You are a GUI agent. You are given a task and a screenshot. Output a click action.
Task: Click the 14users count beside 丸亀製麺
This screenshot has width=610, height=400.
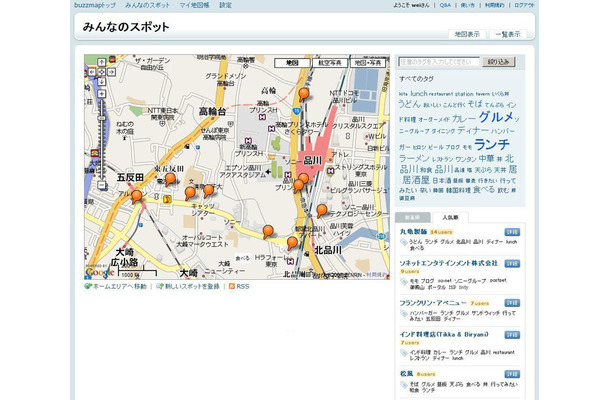[441, 232]
